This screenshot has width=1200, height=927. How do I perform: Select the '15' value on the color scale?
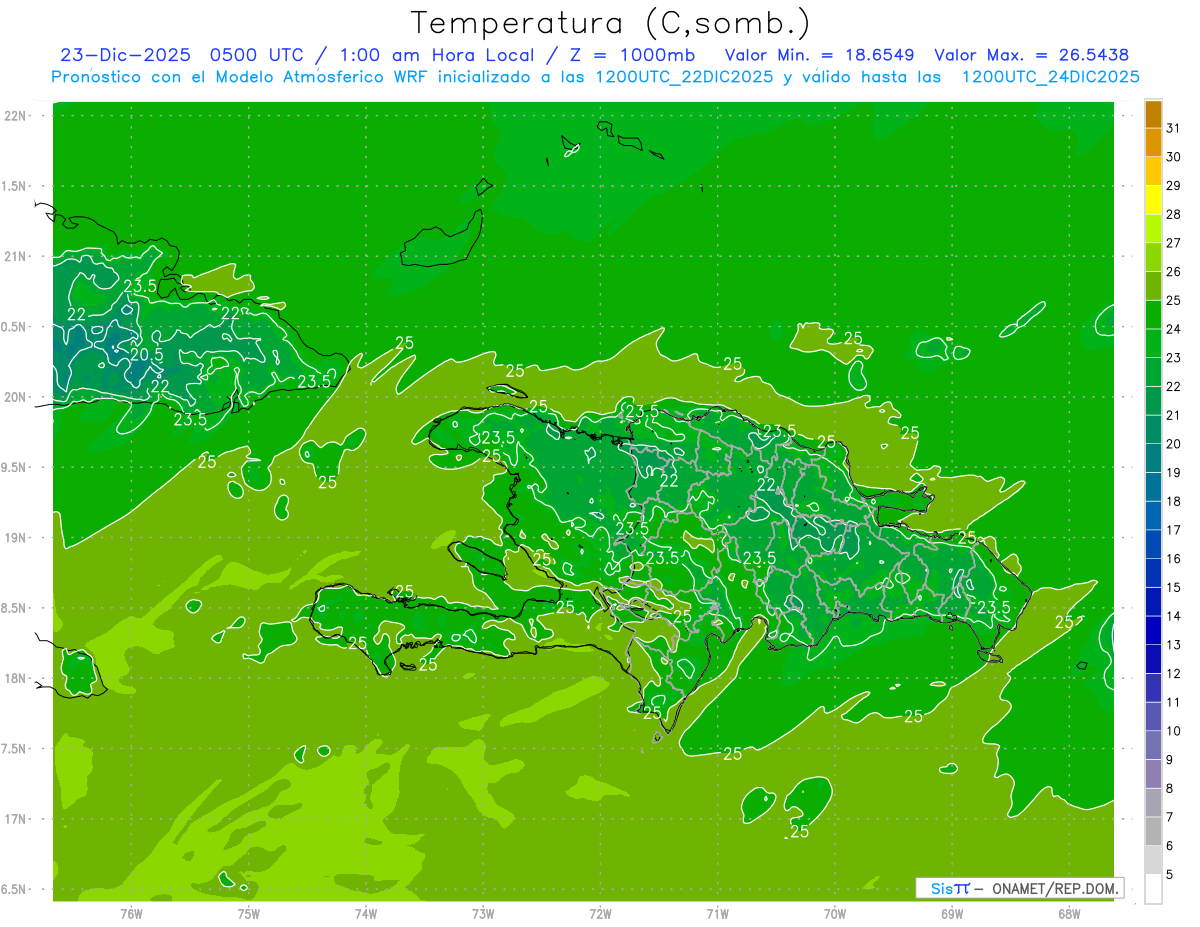pos(1173,587)
